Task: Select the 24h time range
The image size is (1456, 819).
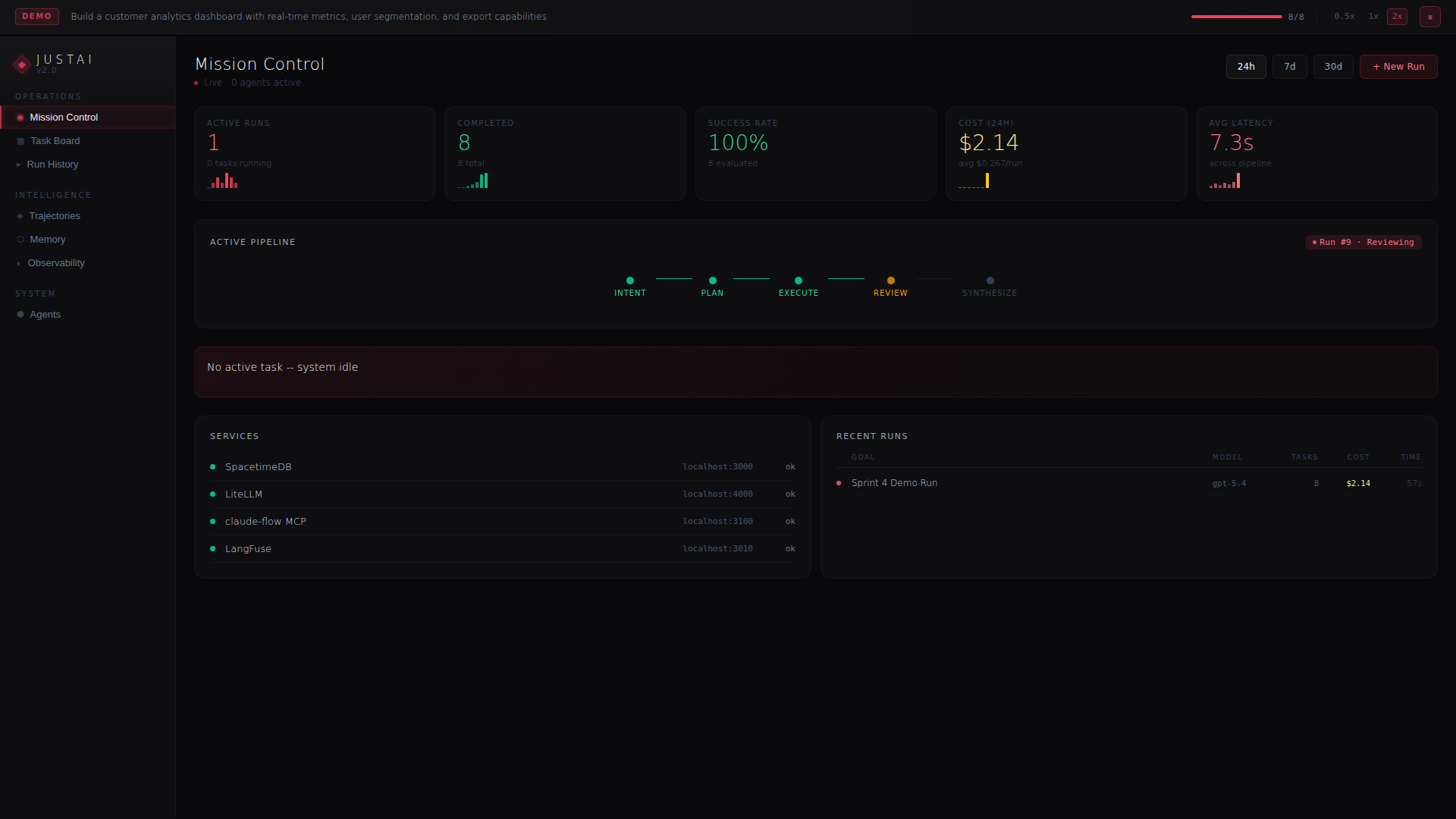Action: coord(1246,67)
